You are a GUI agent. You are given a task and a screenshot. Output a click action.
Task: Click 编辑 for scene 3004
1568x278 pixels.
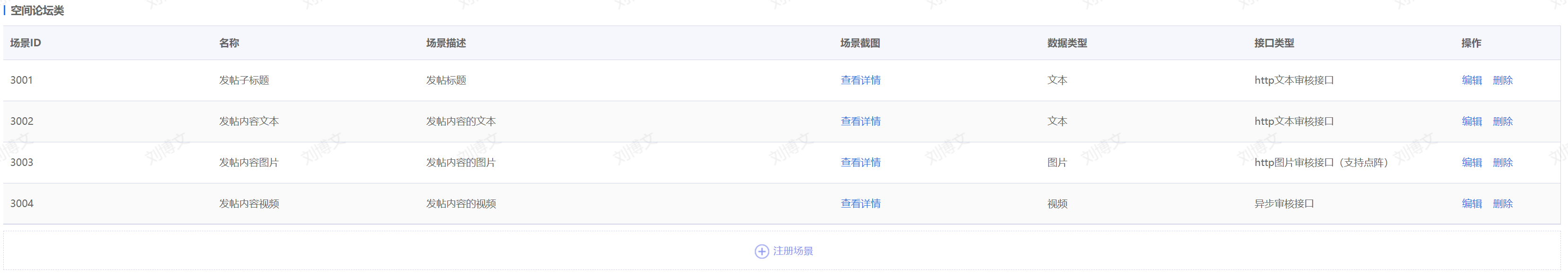click(x=1471, y=204)
